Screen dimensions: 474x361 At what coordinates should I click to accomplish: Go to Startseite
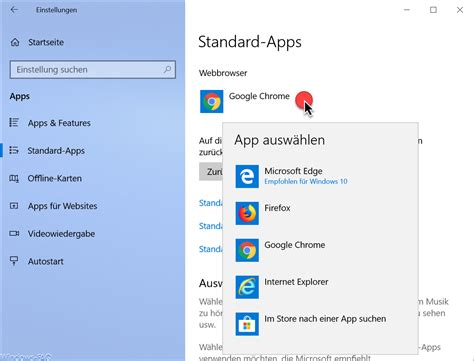(x=46, y=42)
